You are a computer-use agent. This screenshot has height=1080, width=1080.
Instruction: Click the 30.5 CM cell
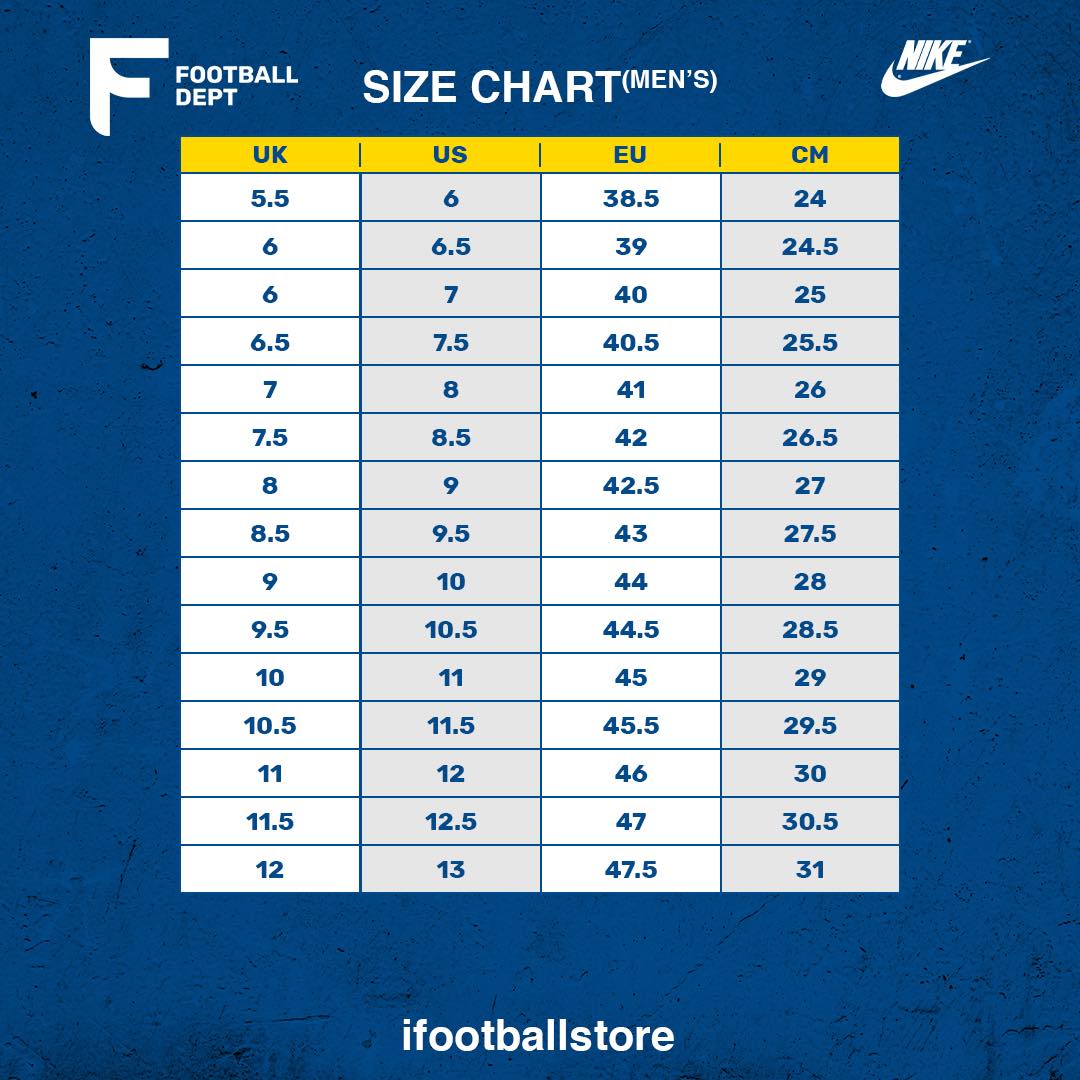tap(810, 822)
